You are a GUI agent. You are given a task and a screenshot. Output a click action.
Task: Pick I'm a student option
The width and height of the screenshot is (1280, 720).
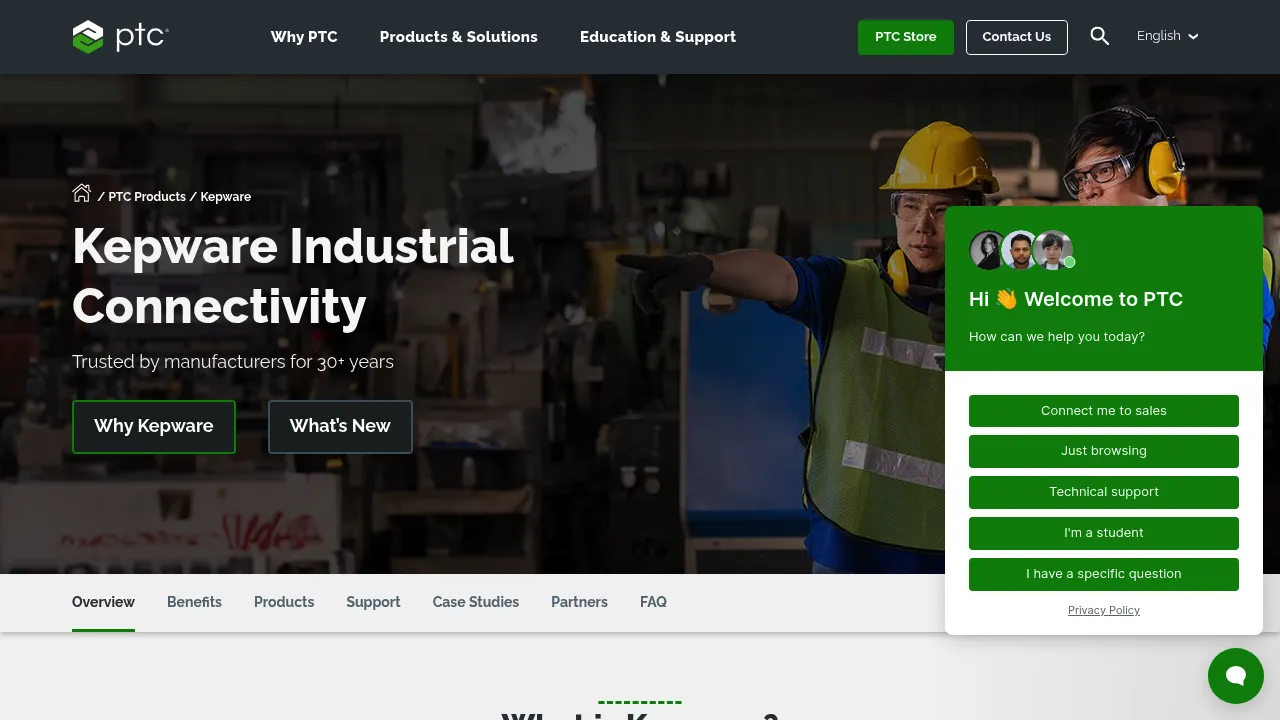point(1104,533)
